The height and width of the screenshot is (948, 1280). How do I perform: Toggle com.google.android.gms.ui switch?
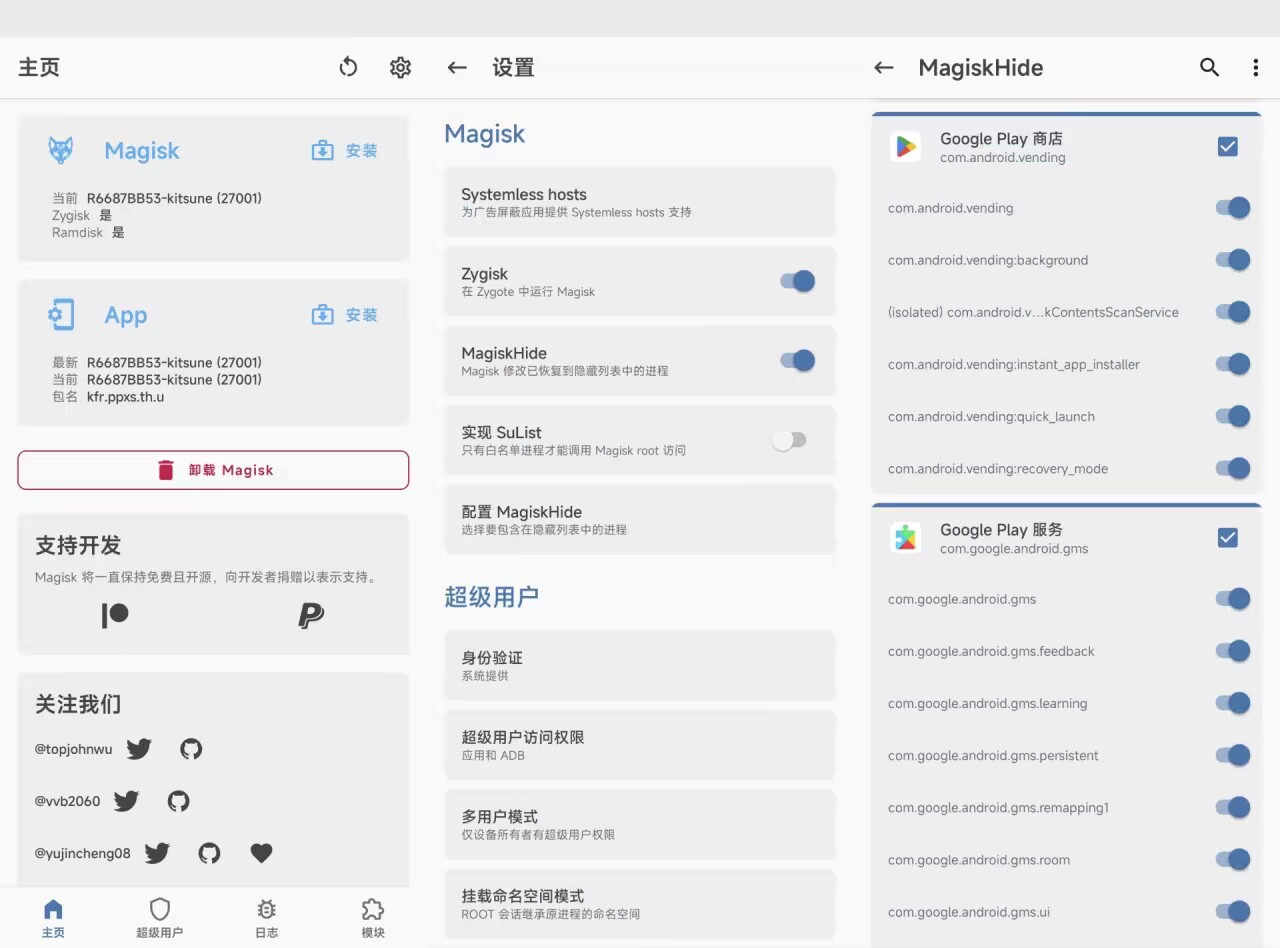tap(1233, 911)
